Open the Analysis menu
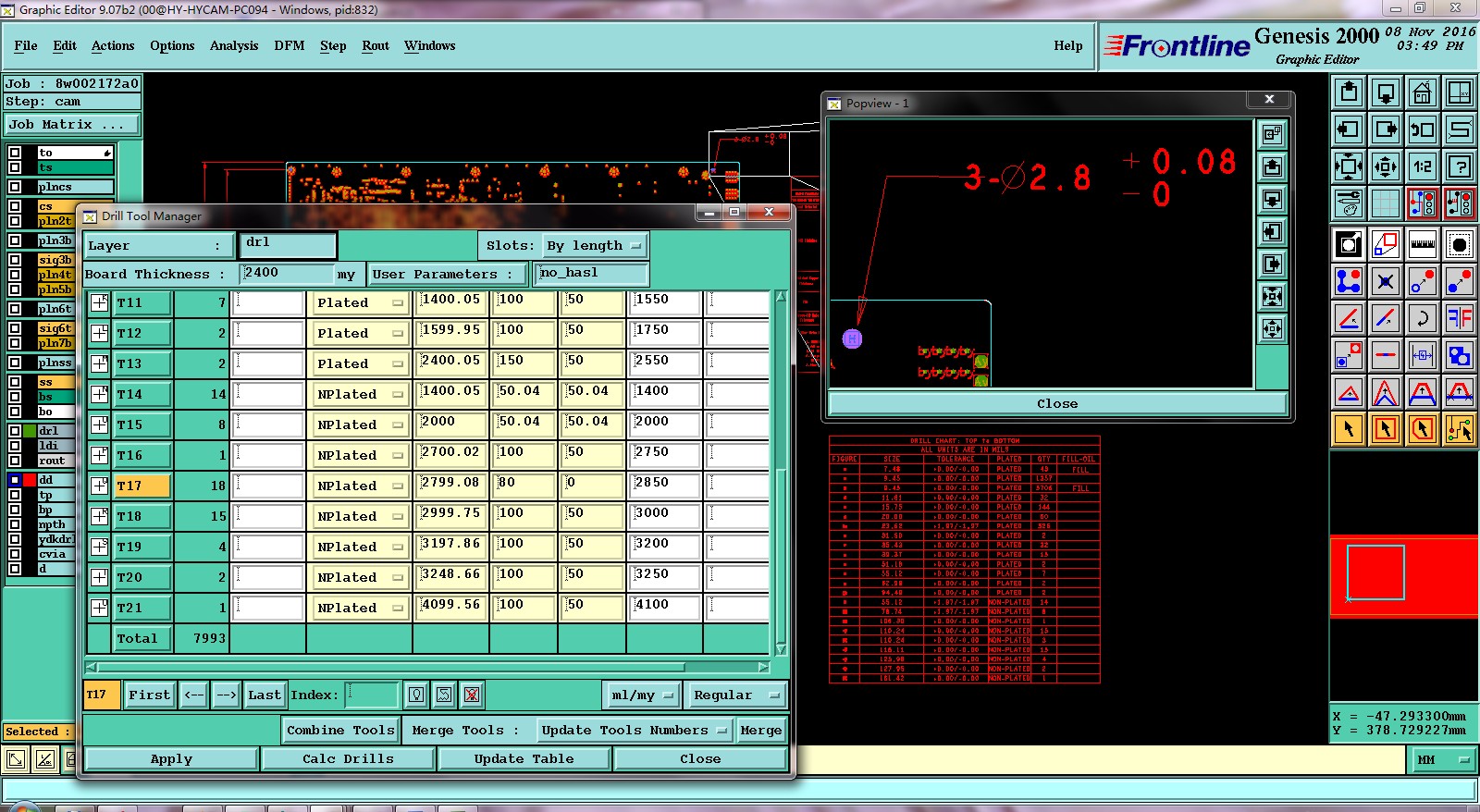1480x812 pixels. (x=234, y=45)
